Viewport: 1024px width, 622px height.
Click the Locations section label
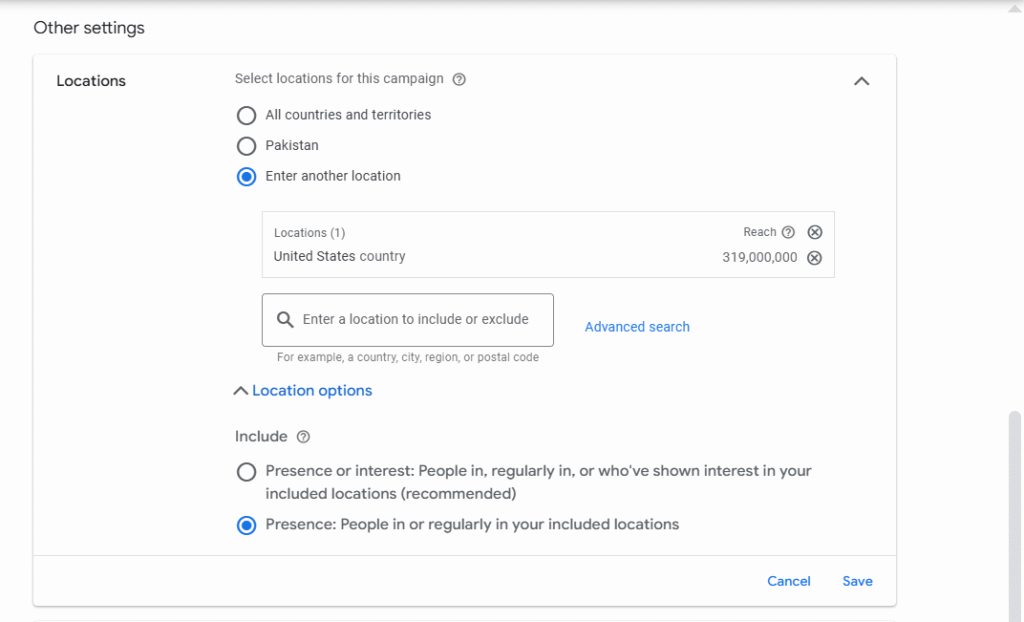pyautogui.click(x=91, y=81)
